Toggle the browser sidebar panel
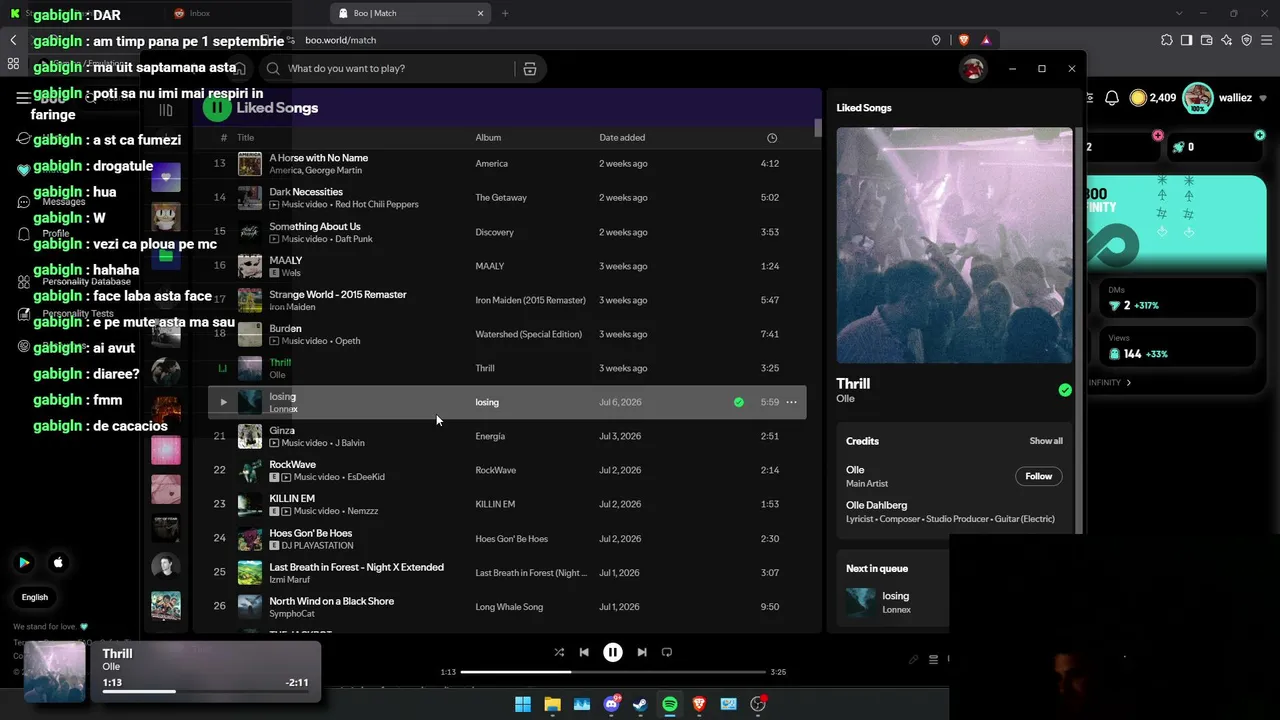This screenshot has width=1280, height=720. [1186, 40]
